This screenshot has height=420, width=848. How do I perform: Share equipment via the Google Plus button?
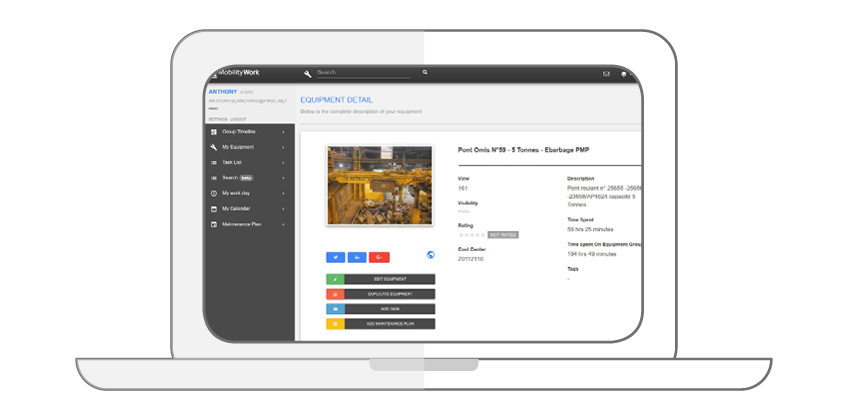coord(379,257)
